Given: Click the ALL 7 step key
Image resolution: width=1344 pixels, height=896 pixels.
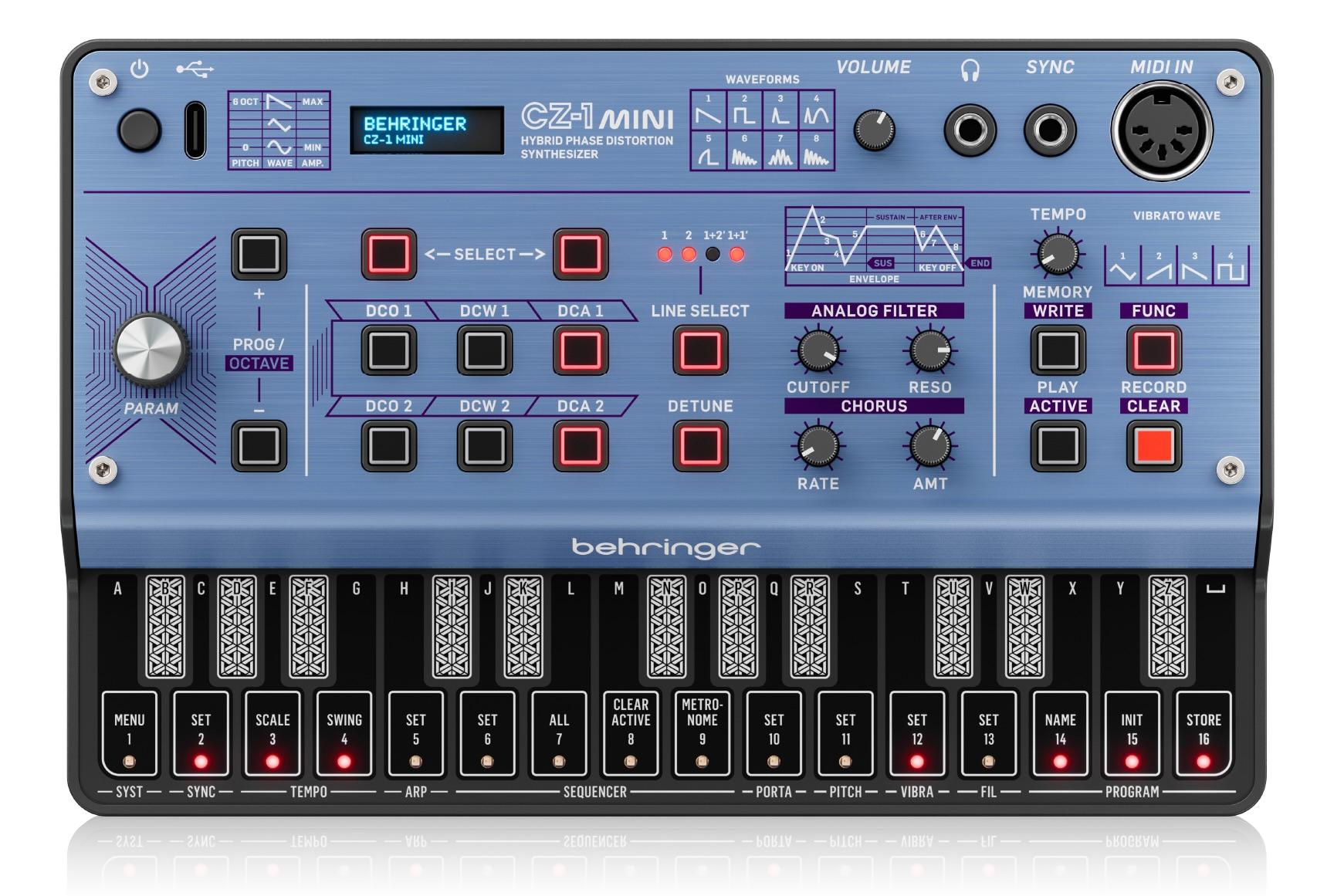Looking at the screenshot, I should [x=559, y=733].
